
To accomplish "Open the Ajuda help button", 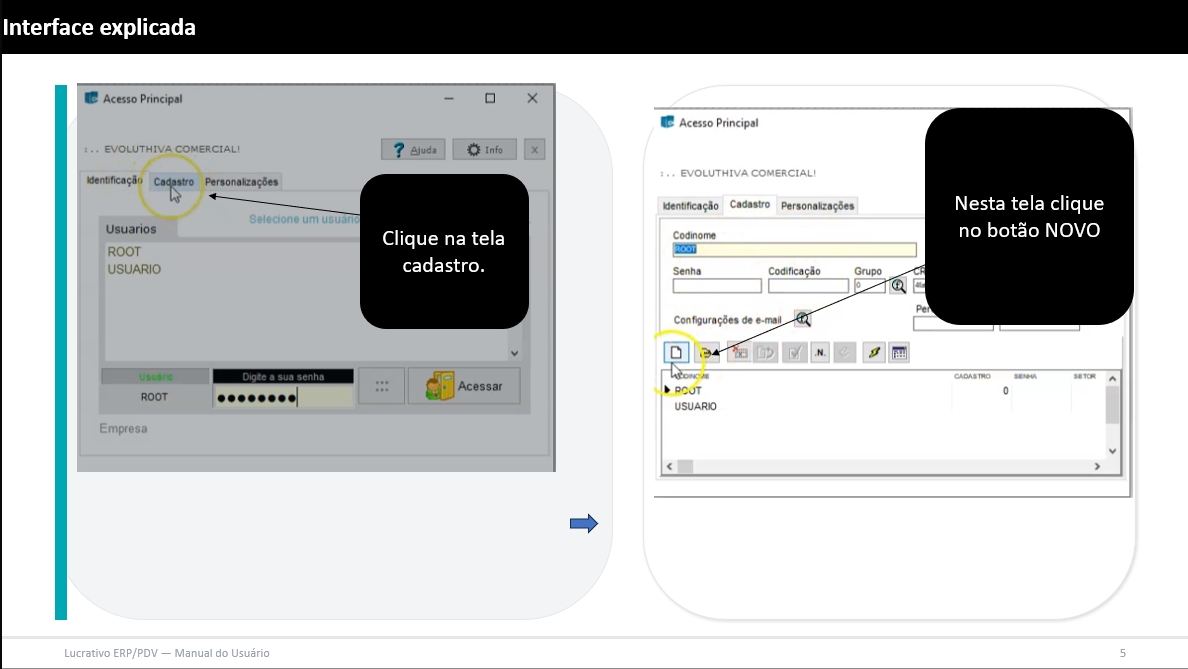I will click(x=413, y=150).
